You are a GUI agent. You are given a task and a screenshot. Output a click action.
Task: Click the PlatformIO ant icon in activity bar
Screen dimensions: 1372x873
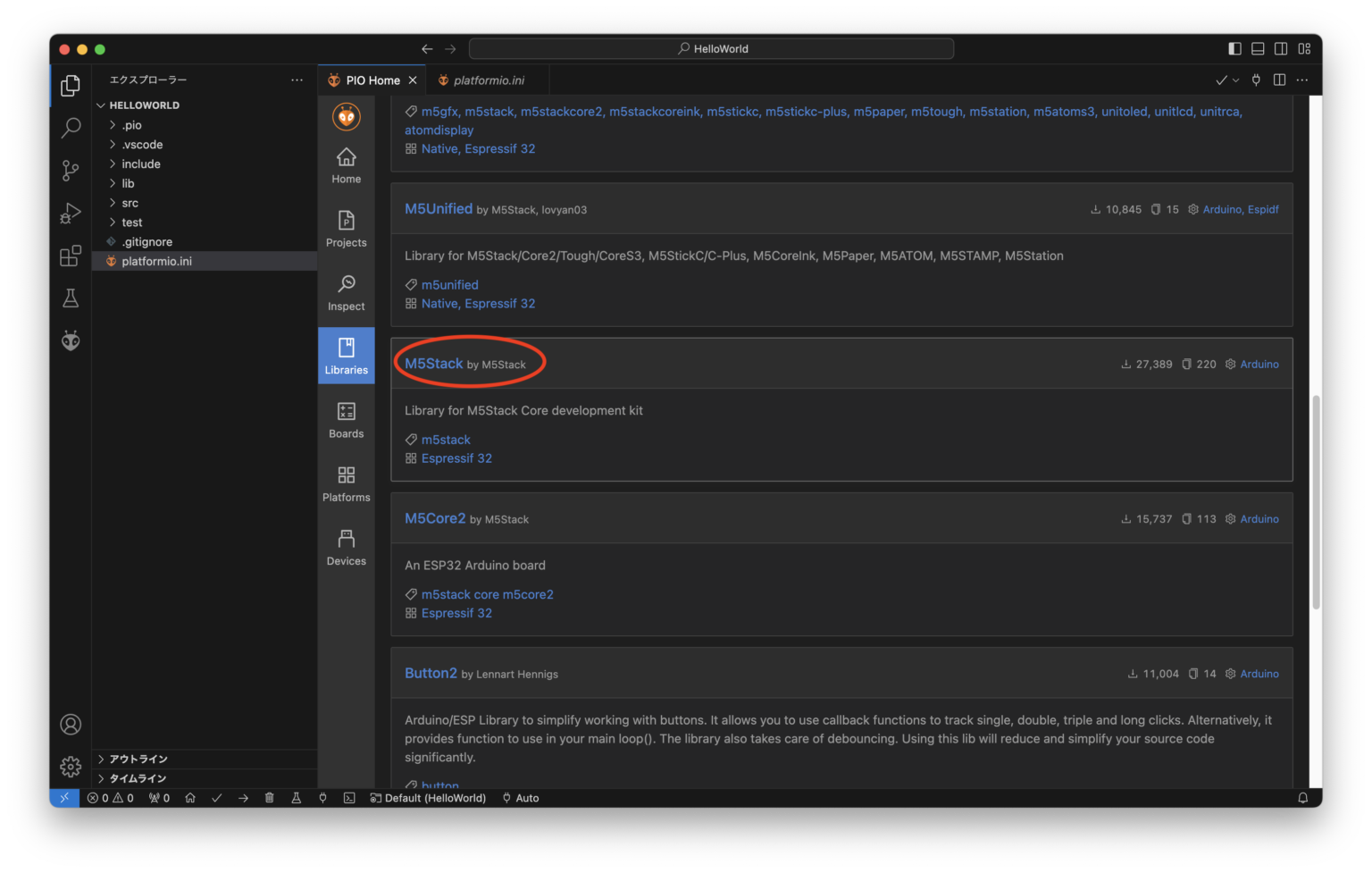point(71,340)
